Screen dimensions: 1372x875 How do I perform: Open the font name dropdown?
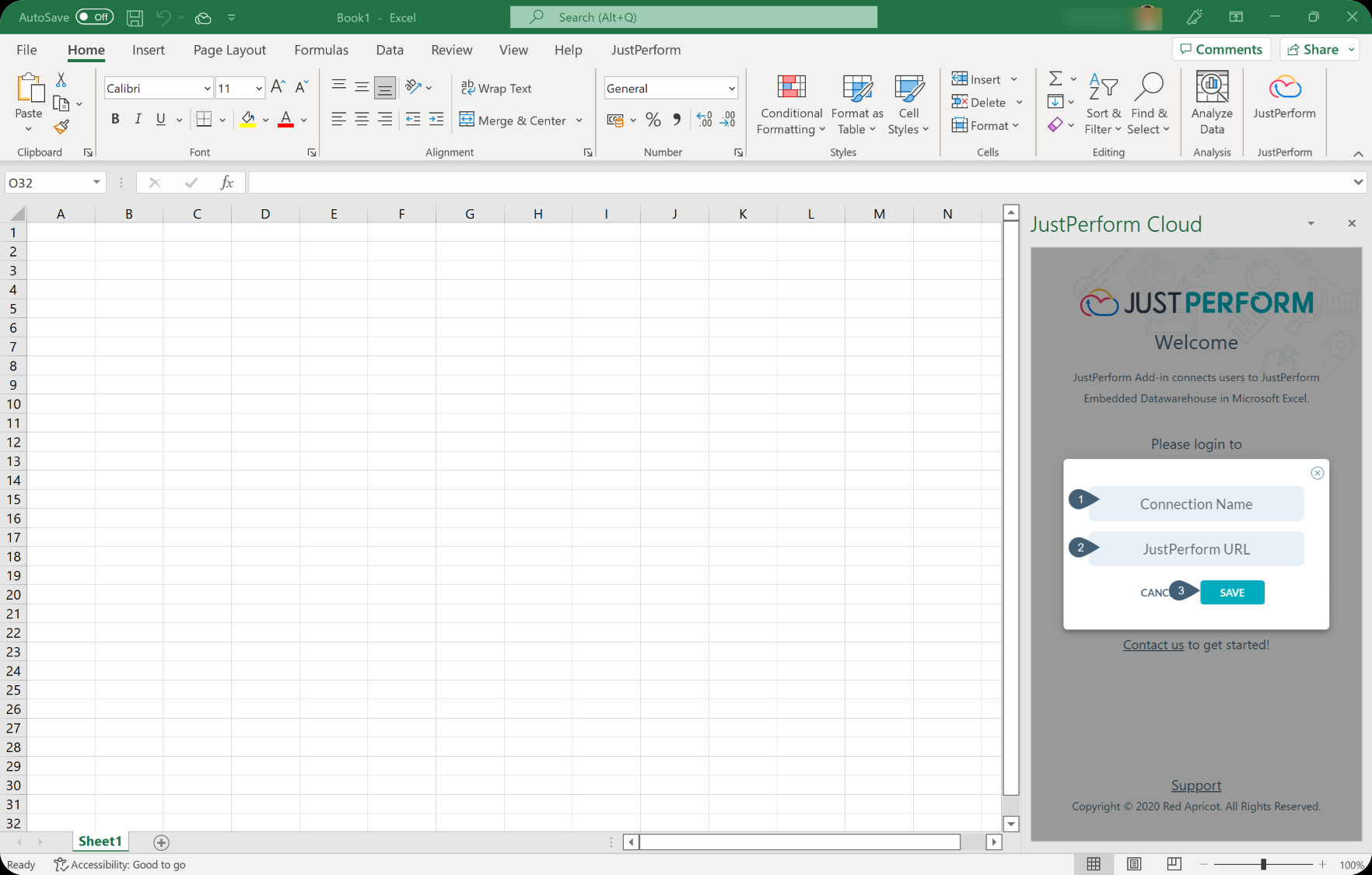click(x=205, y=87)
